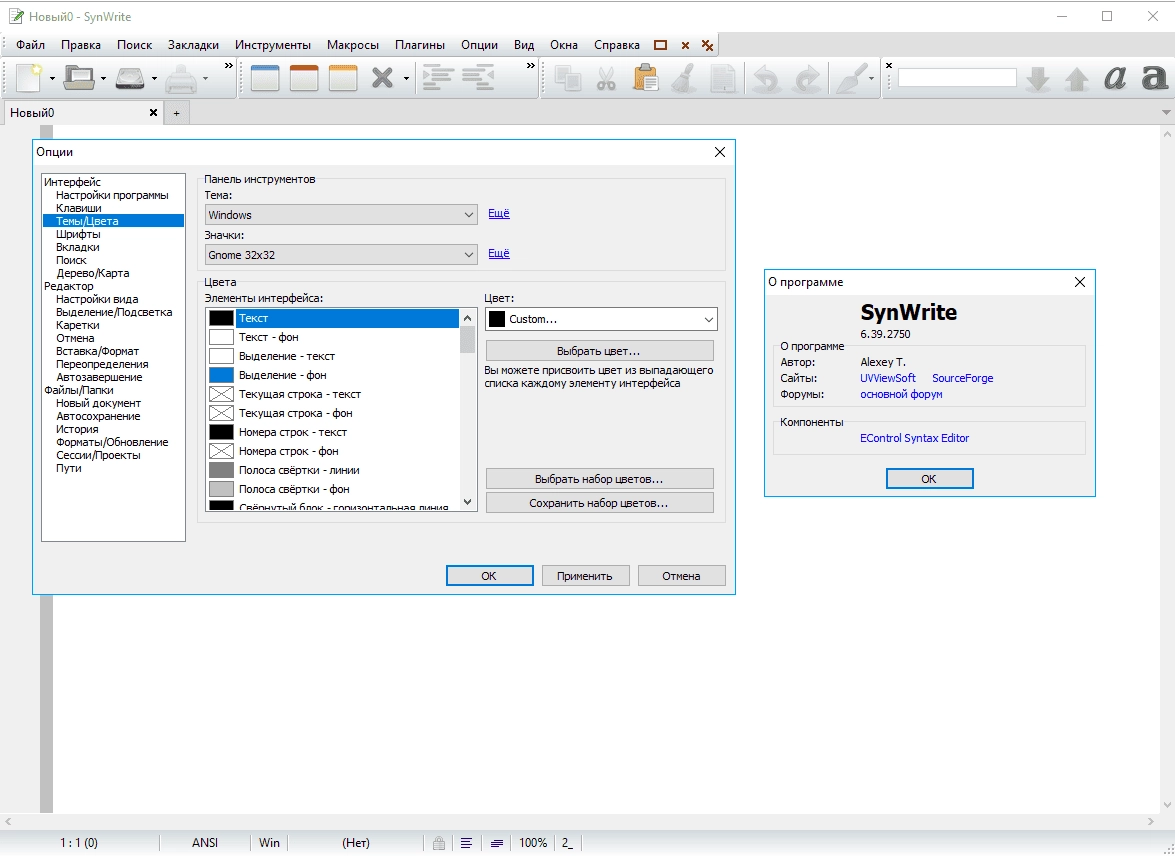
Task: Click the Redo arrow icon
Action: (807, 78)
